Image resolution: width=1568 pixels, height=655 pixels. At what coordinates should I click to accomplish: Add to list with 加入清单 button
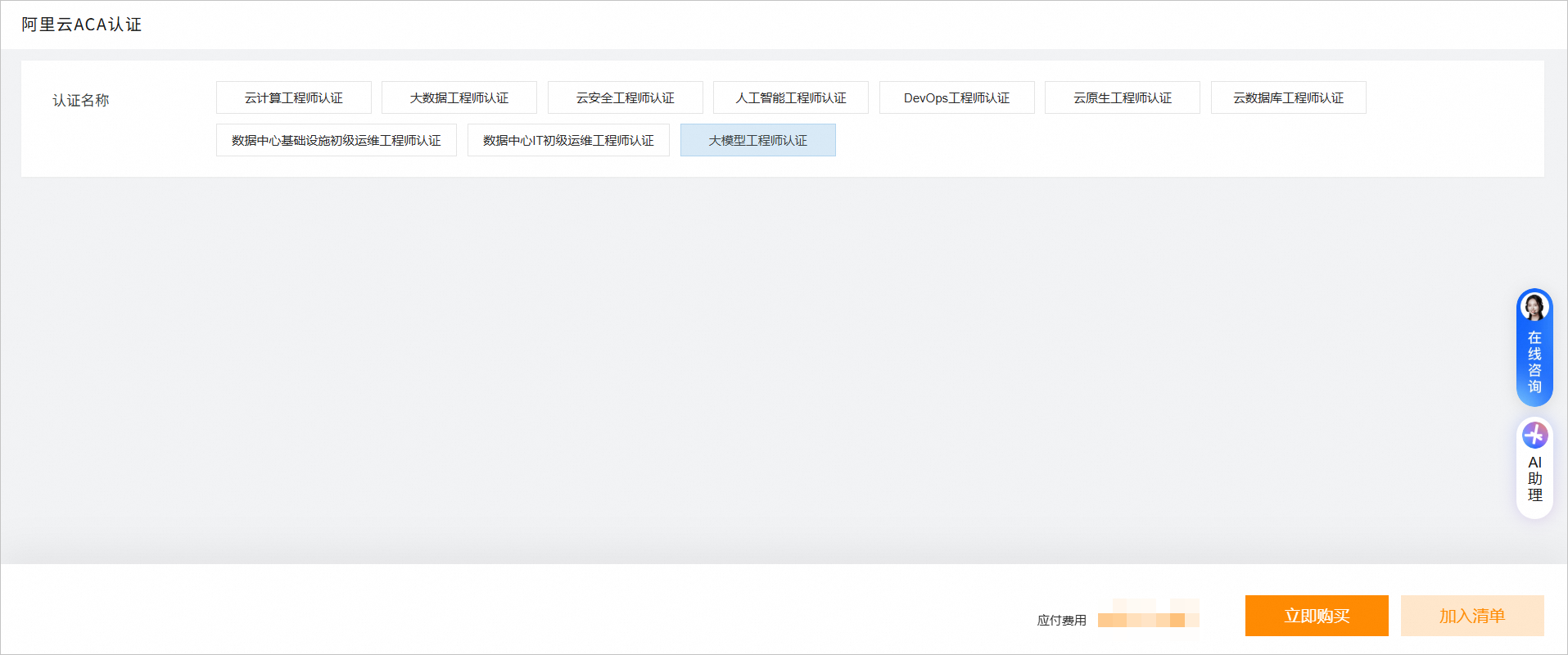coord(1472,616)
